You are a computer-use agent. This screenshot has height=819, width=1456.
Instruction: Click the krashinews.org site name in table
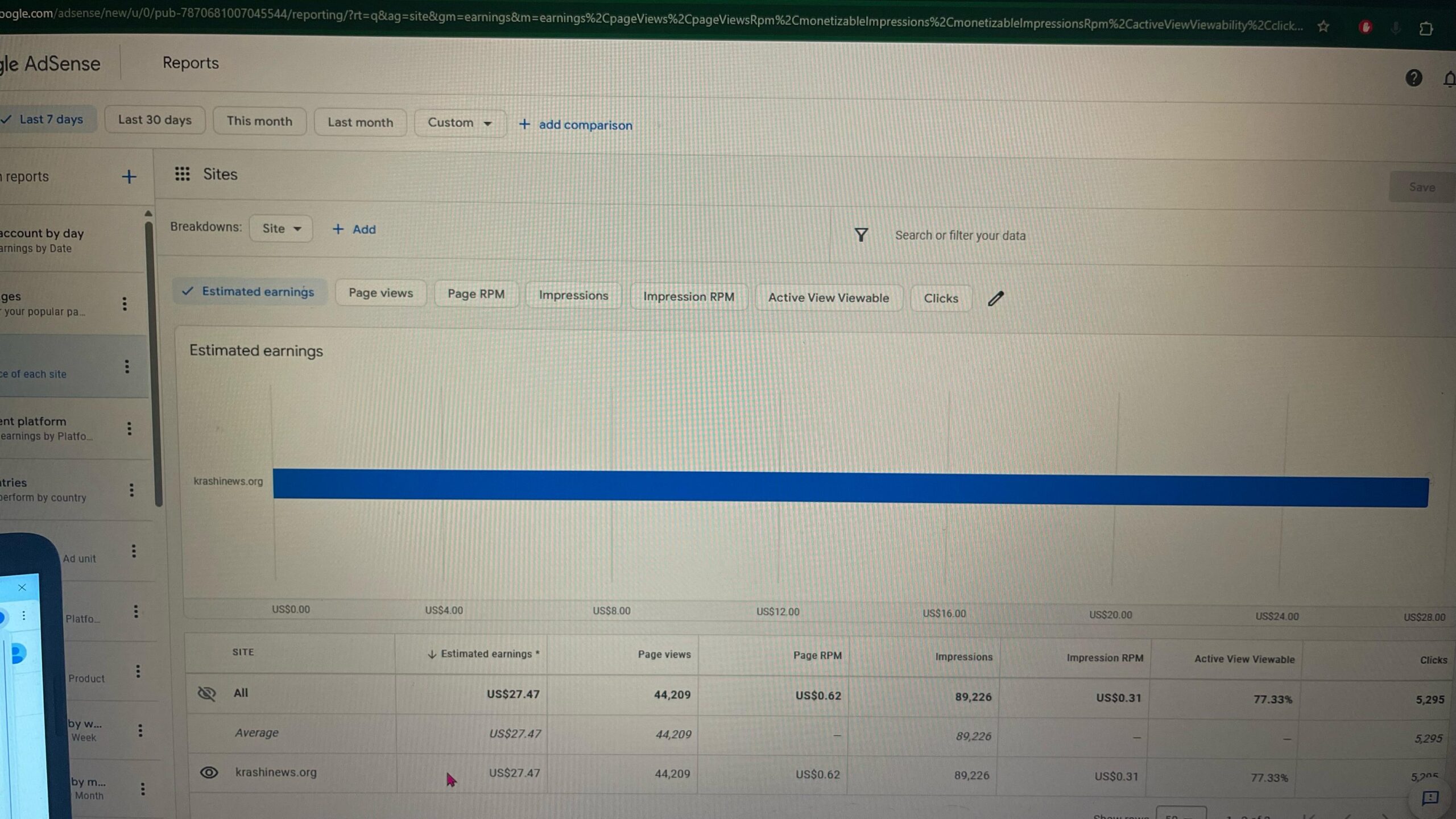pyautogui.click(x=276, y=772)
